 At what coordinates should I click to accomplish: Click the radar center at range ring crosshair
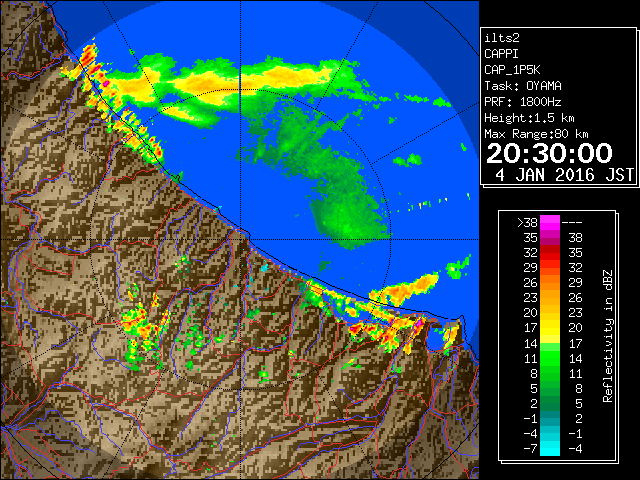(x=240, y=240)
